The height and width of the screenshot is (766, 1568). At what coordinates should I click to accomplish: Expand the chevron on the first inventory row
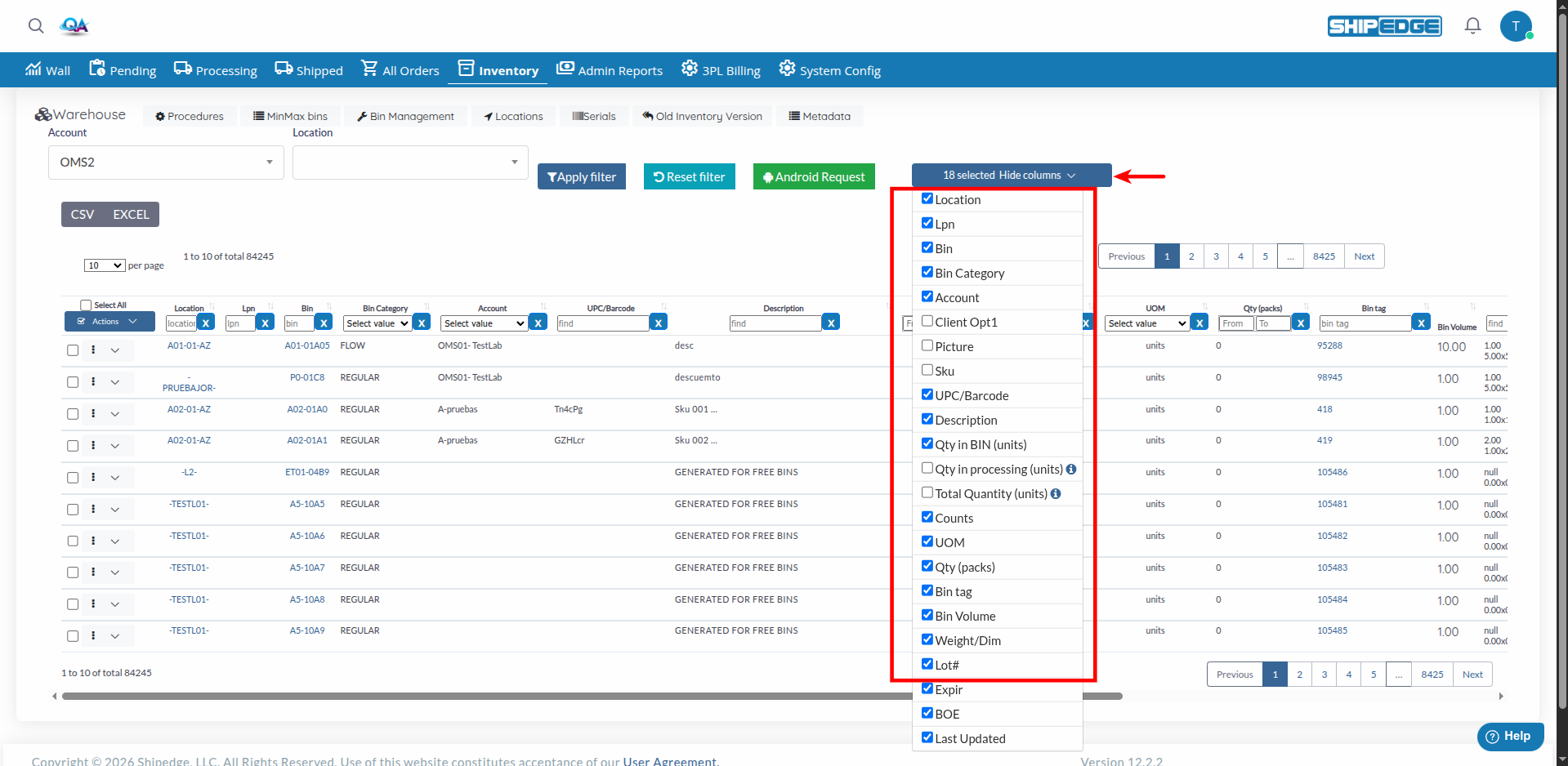(x=115, y=350)
